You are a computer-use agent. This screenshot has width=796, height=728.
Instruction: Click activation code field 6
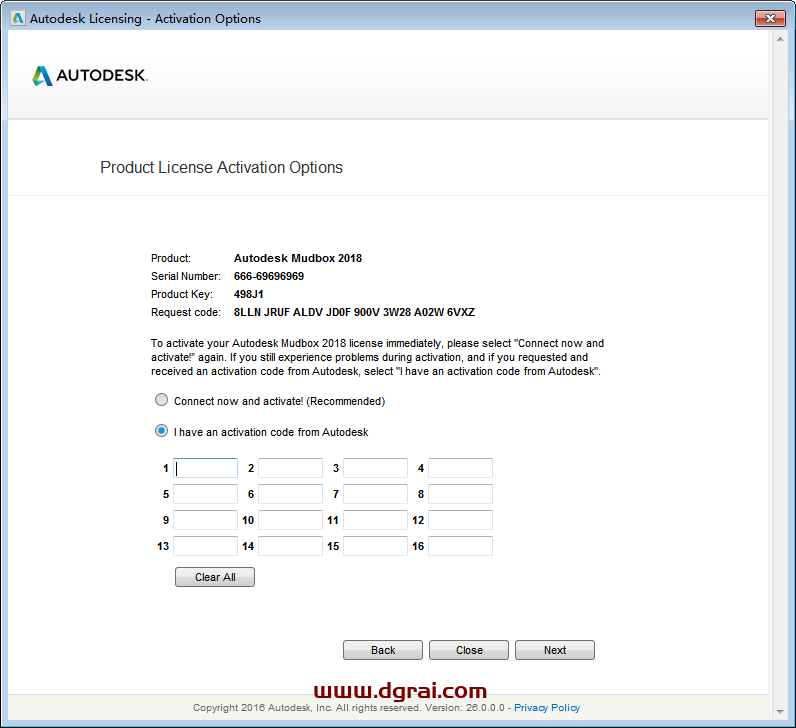coord(290,494)
